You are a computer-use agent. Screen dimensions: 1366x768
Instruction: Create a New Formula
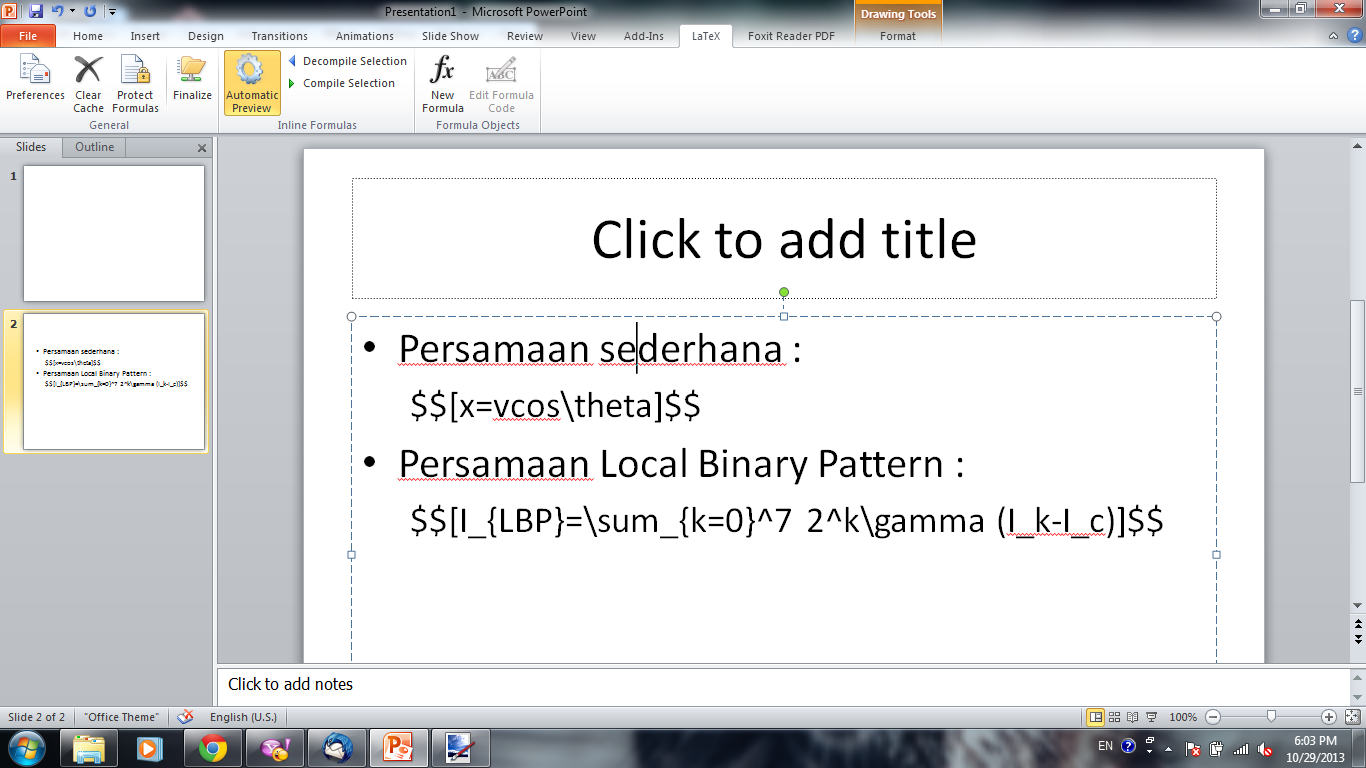pos(442,80)
